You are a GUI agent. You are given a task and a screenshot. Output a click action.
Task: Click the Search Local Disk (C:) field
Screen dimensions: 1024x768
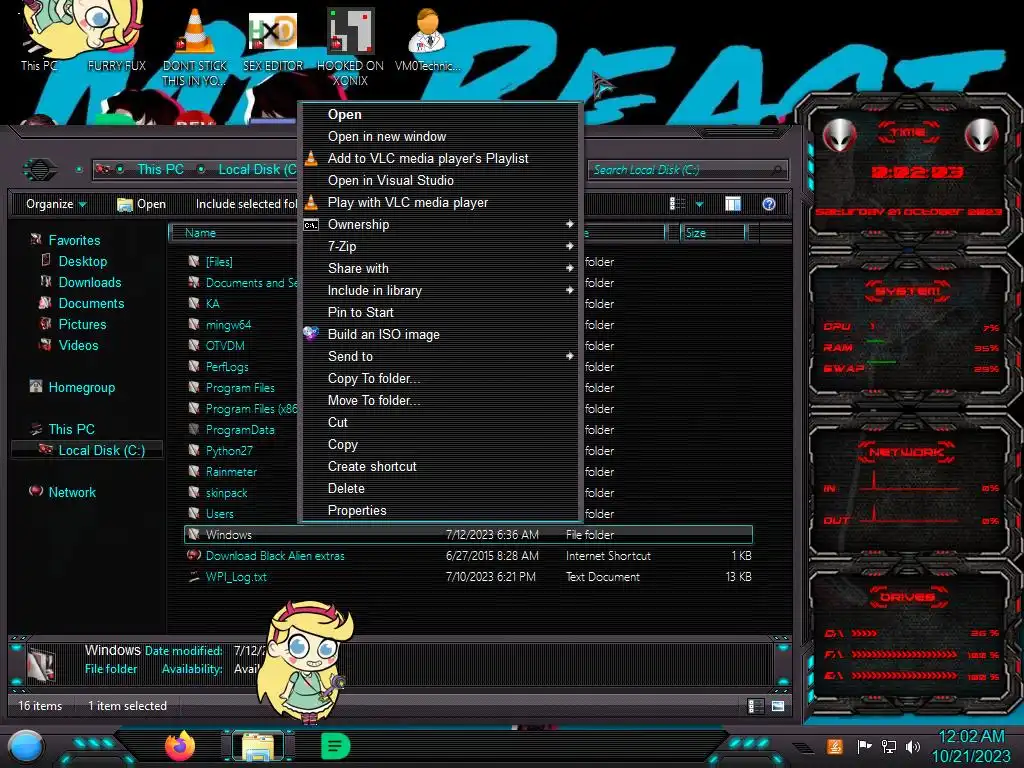coord(687,170)
